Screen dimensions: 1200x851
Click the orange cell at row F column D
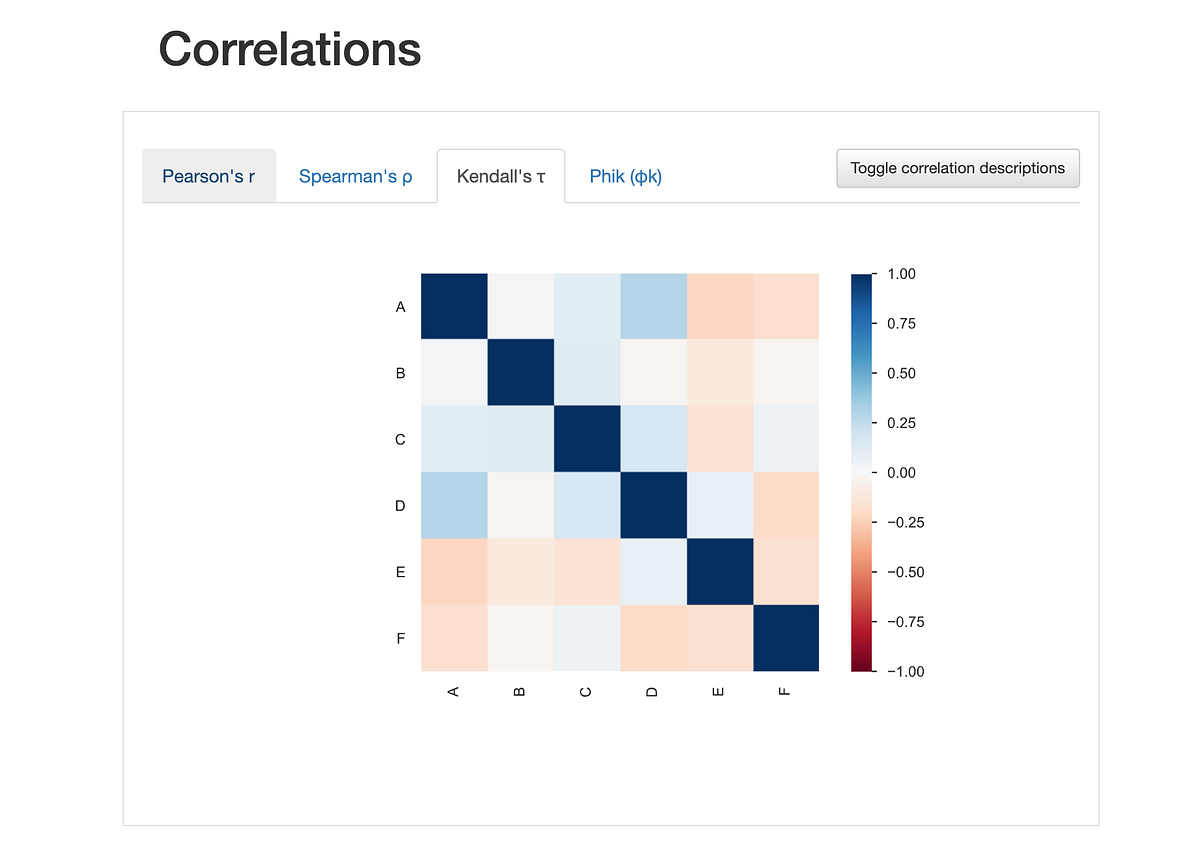pos(653,638)
